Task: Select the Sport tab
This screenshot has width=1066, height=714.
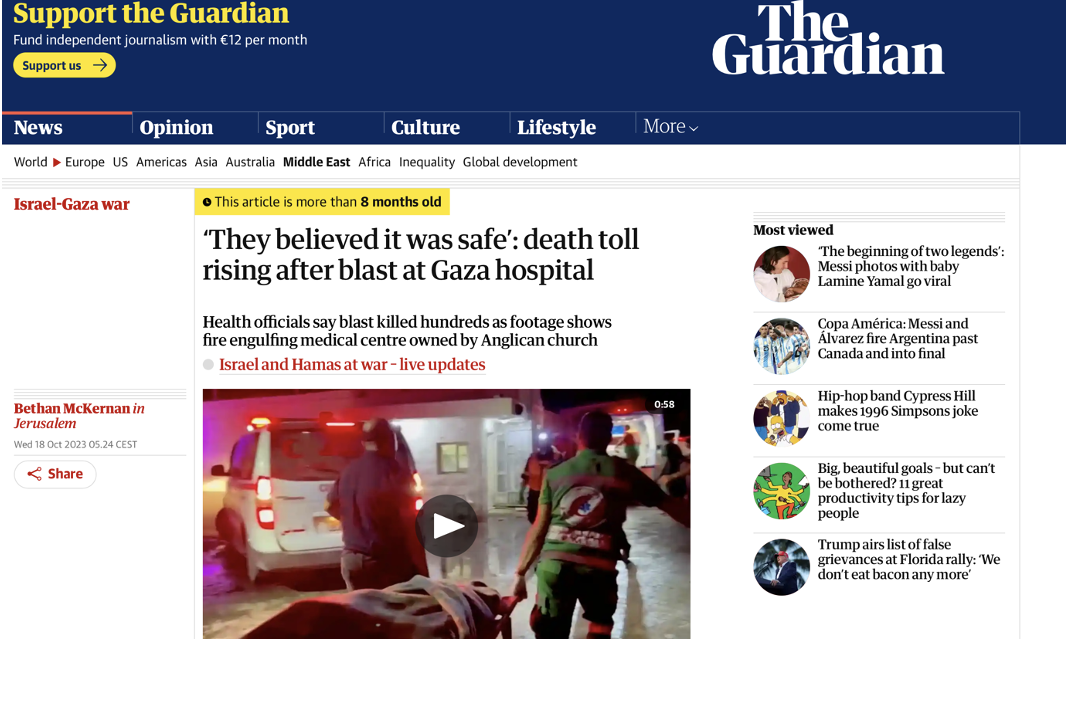Action: click(290, 127)
